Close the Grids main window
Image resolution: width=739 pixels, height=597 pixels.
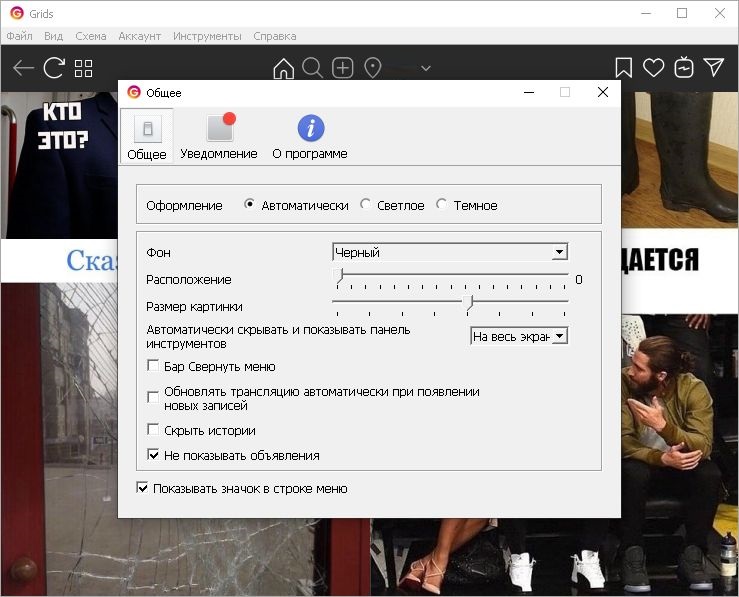tap(720, 13)
